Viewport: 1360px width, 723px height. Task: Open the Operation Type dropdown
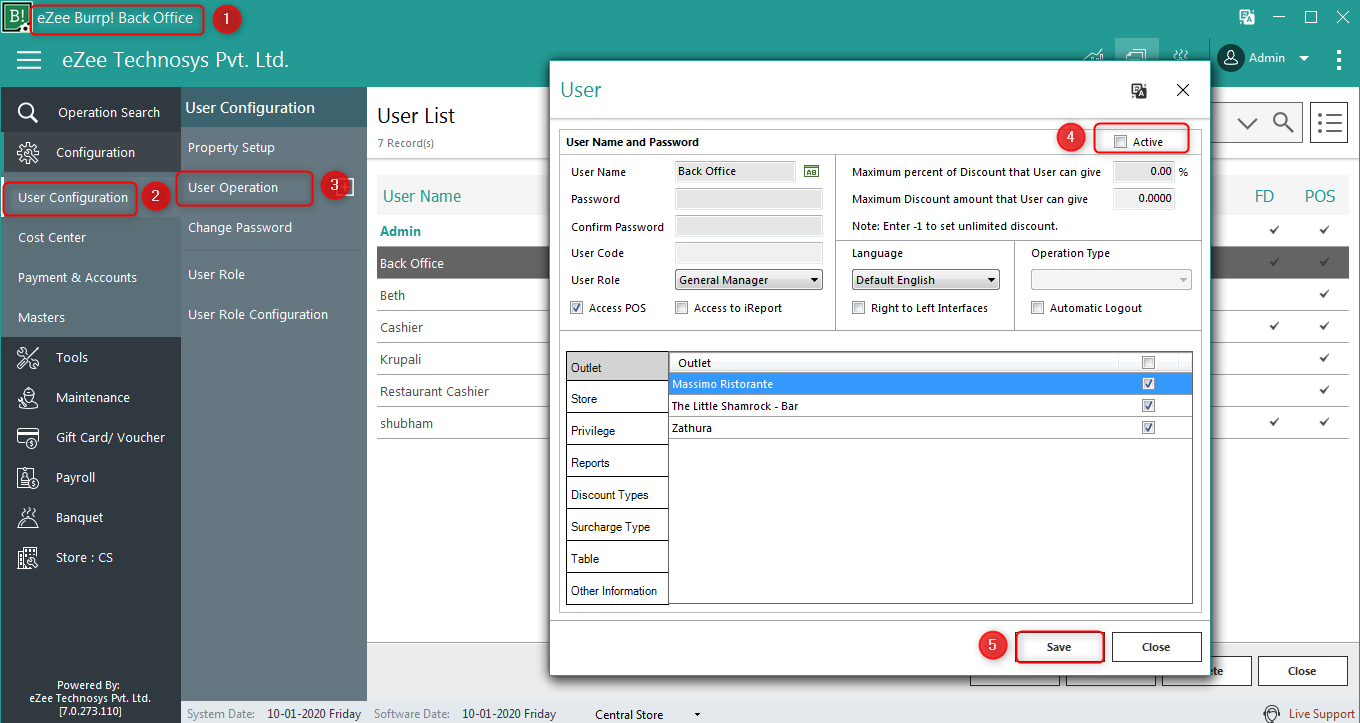pyautogui.click(x=1111, y=280)
